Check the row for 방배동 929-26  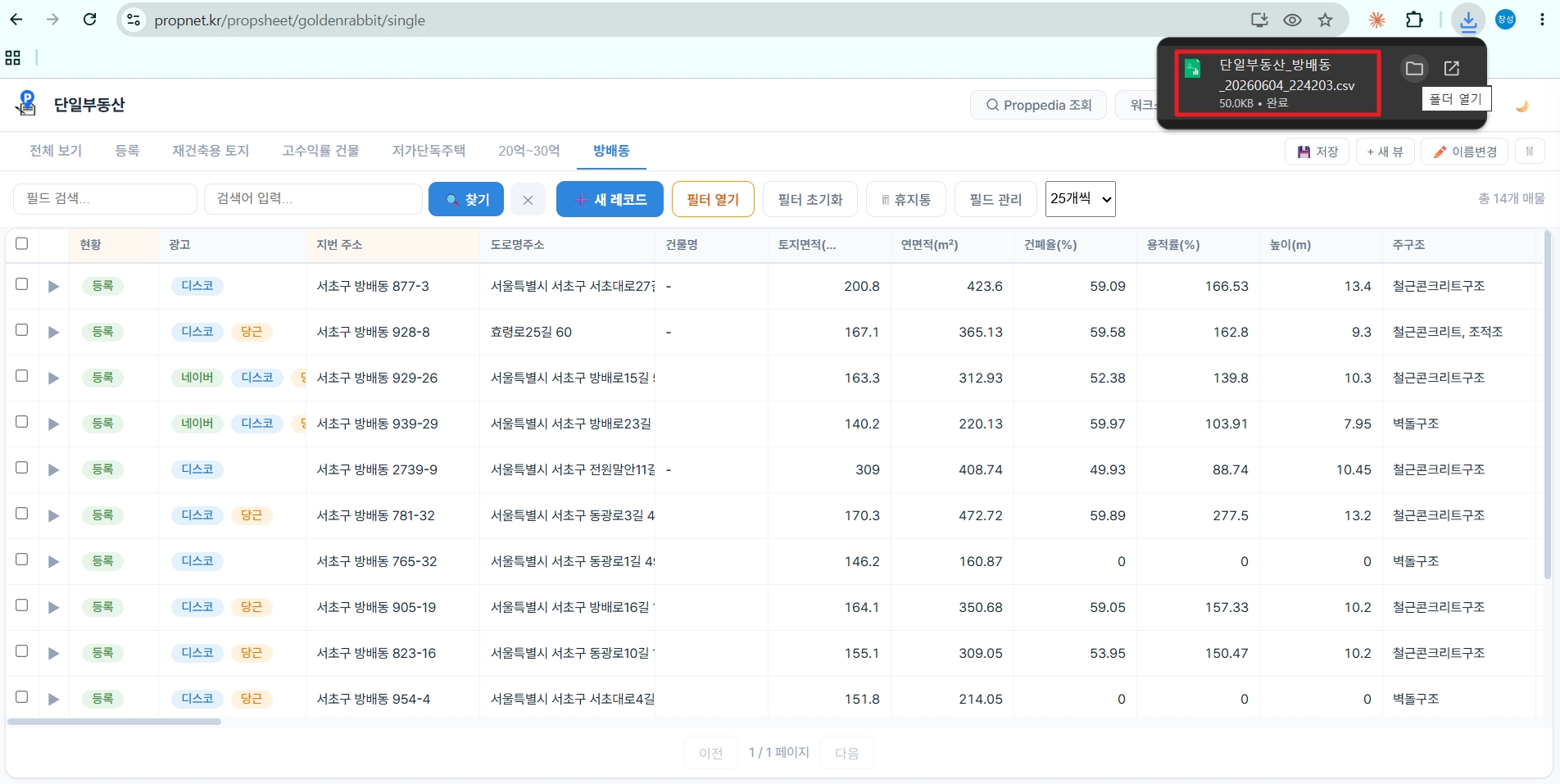click(x=22, y=376)
